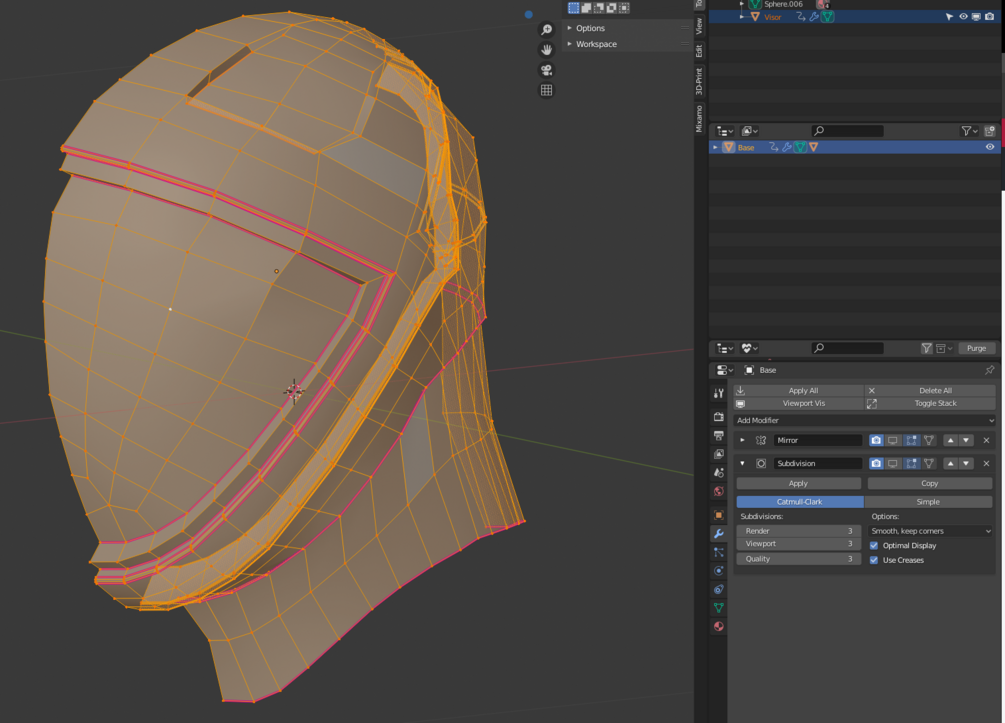1005x723 pixels.
Task: Click the Purge button
Action: point(976,348)
